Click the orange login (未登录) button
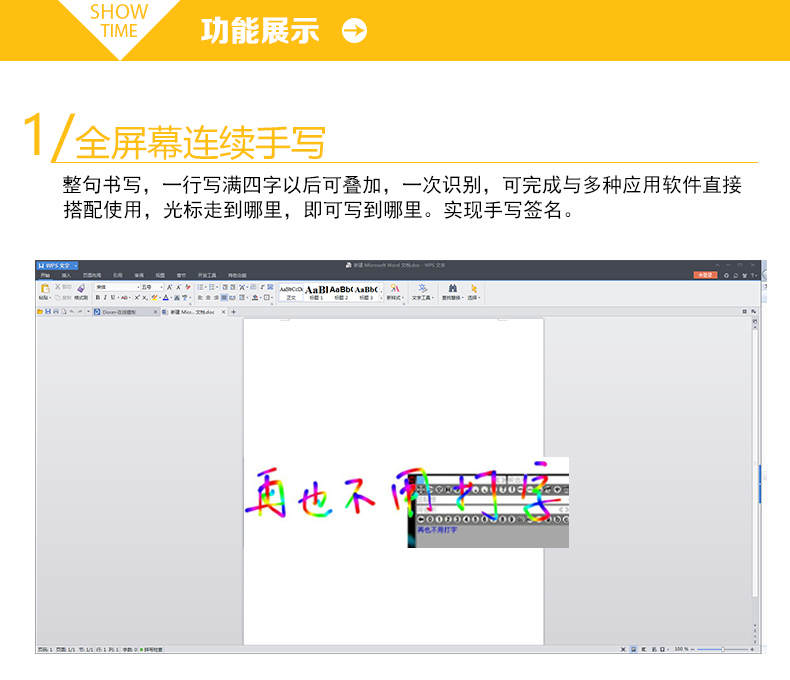The height and width of the screenshot is (680, 790). click(x=705, y=274)
